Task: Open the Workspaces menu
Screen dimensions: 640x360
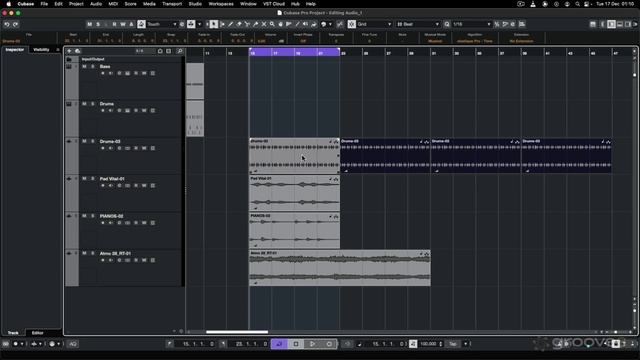Action: [221, 4]
